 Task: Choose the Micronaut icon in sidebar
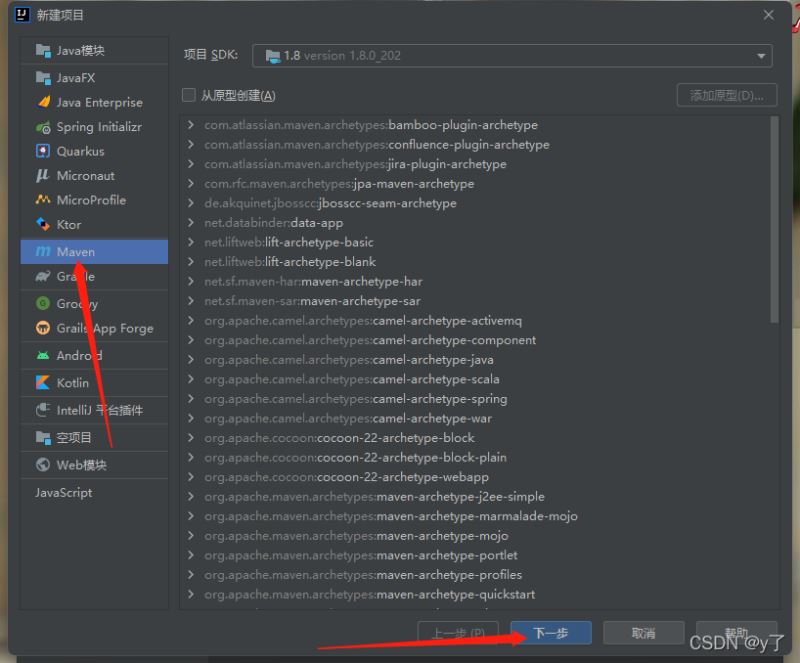pos(42,175)
